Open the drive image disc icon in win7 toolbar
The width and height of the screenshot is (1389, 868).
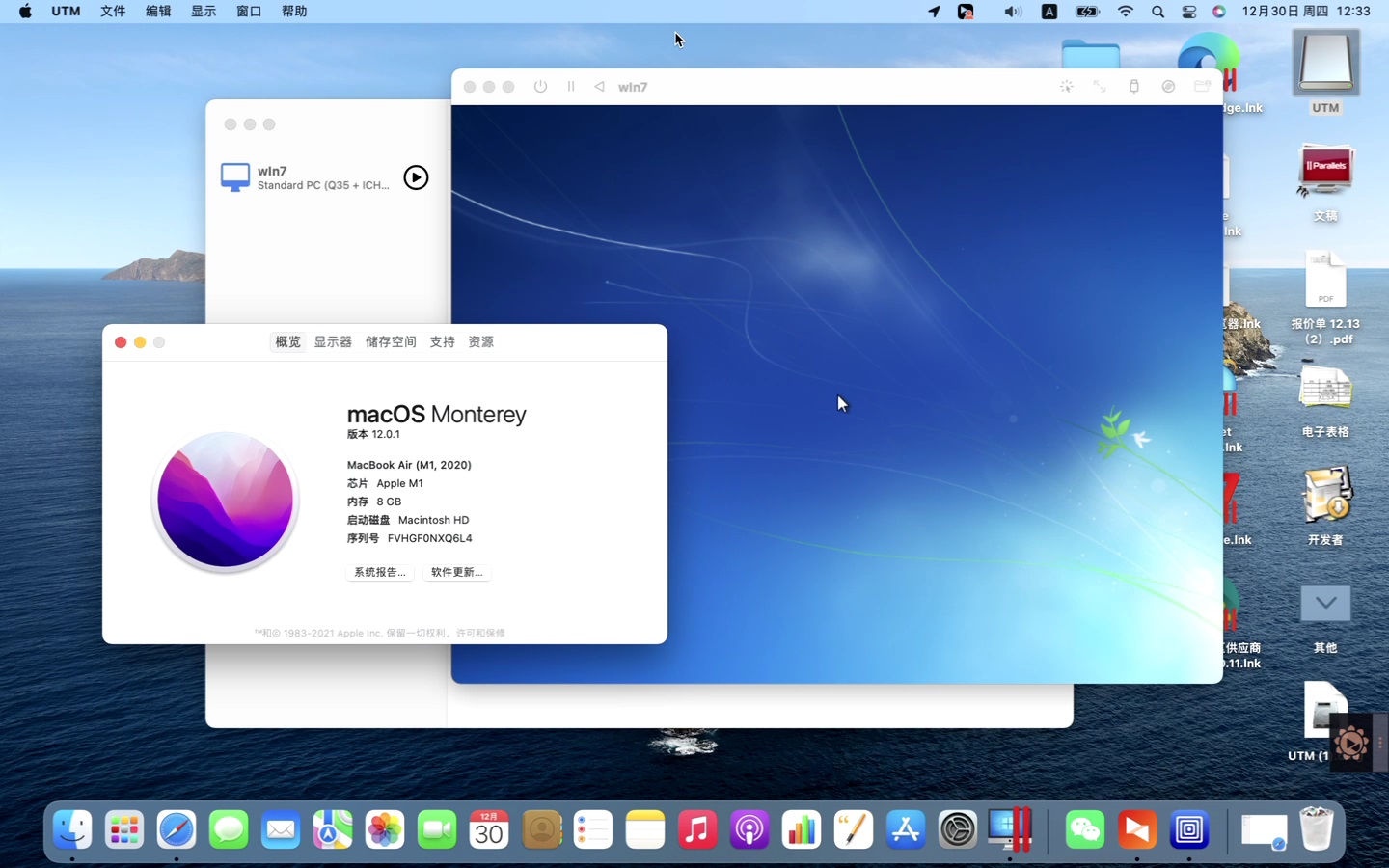1168,87
